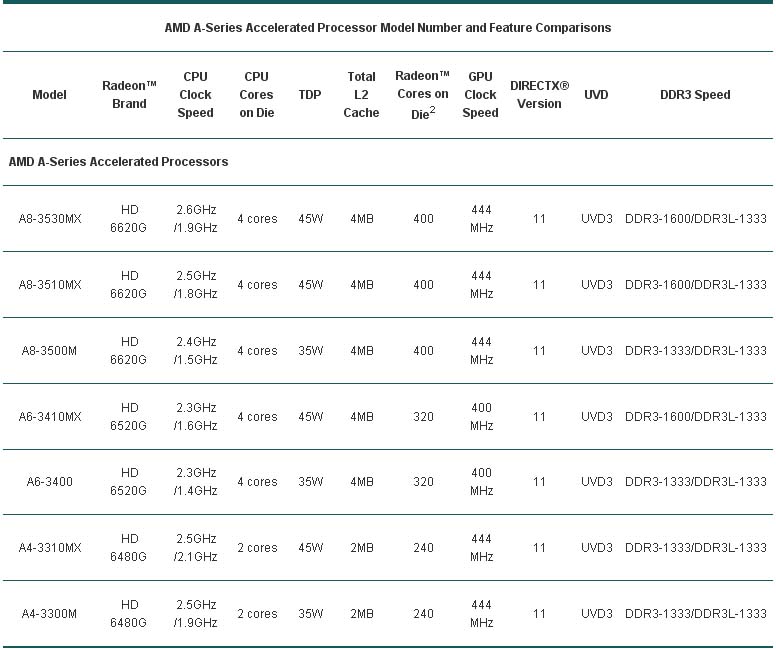The height and width of the screenshot is (649, 776).
Task: Click DDR3-1333/DDR3L-1333 in the A4-3300M row
Action: point(696,613)
